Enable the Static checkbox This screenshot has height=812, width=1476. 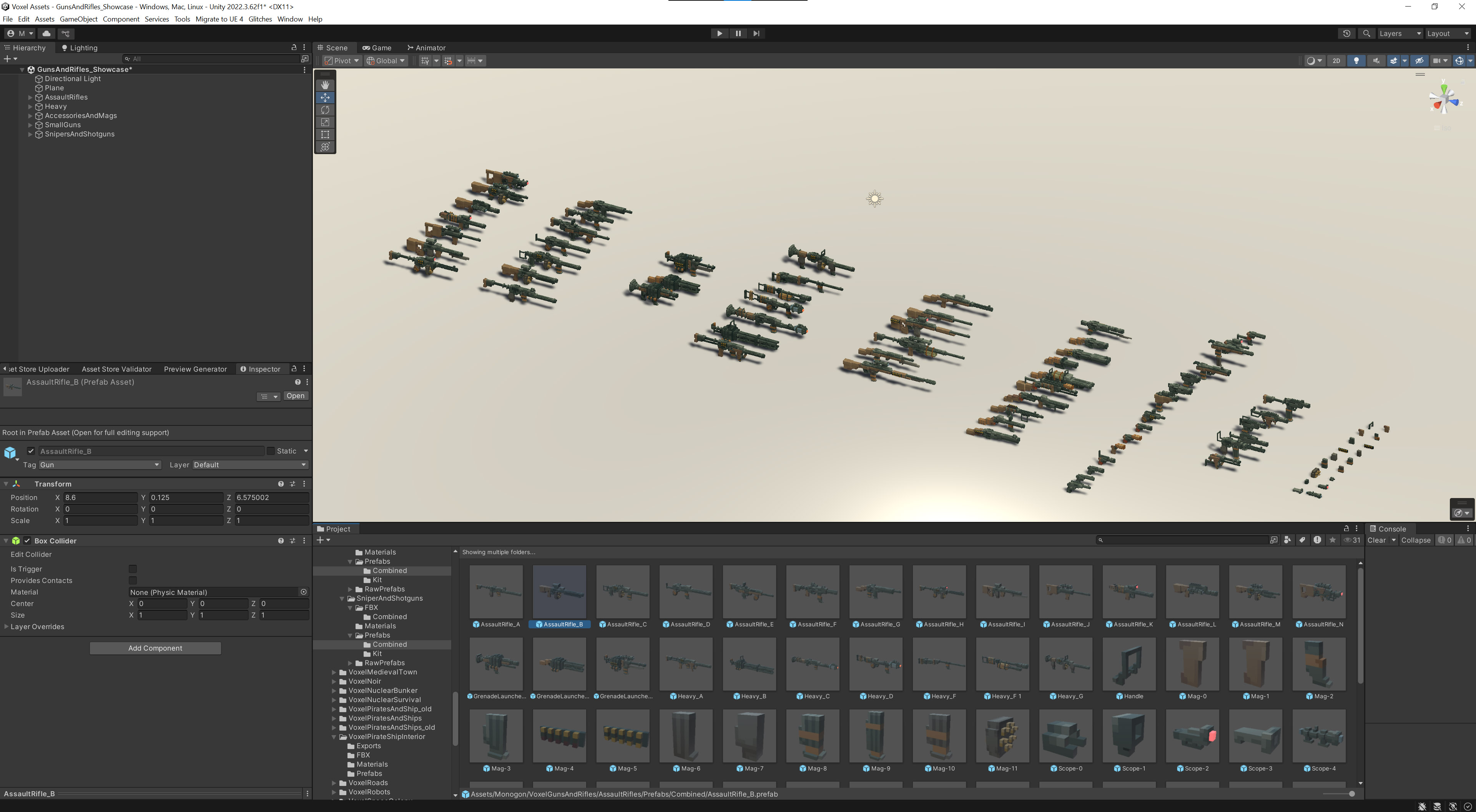point(271,451)
